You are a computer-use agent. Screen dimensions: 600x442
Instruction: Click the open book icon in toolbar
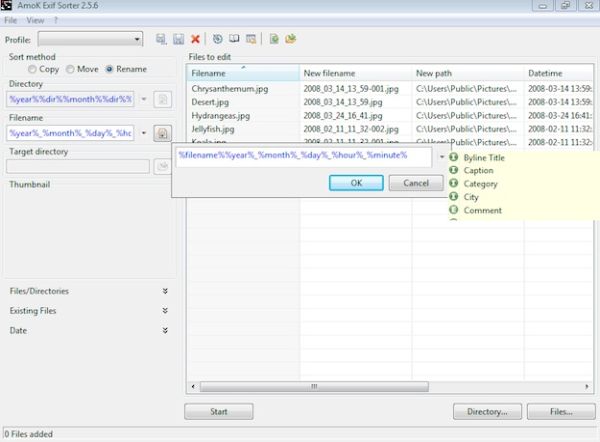[x=232, y=39]
